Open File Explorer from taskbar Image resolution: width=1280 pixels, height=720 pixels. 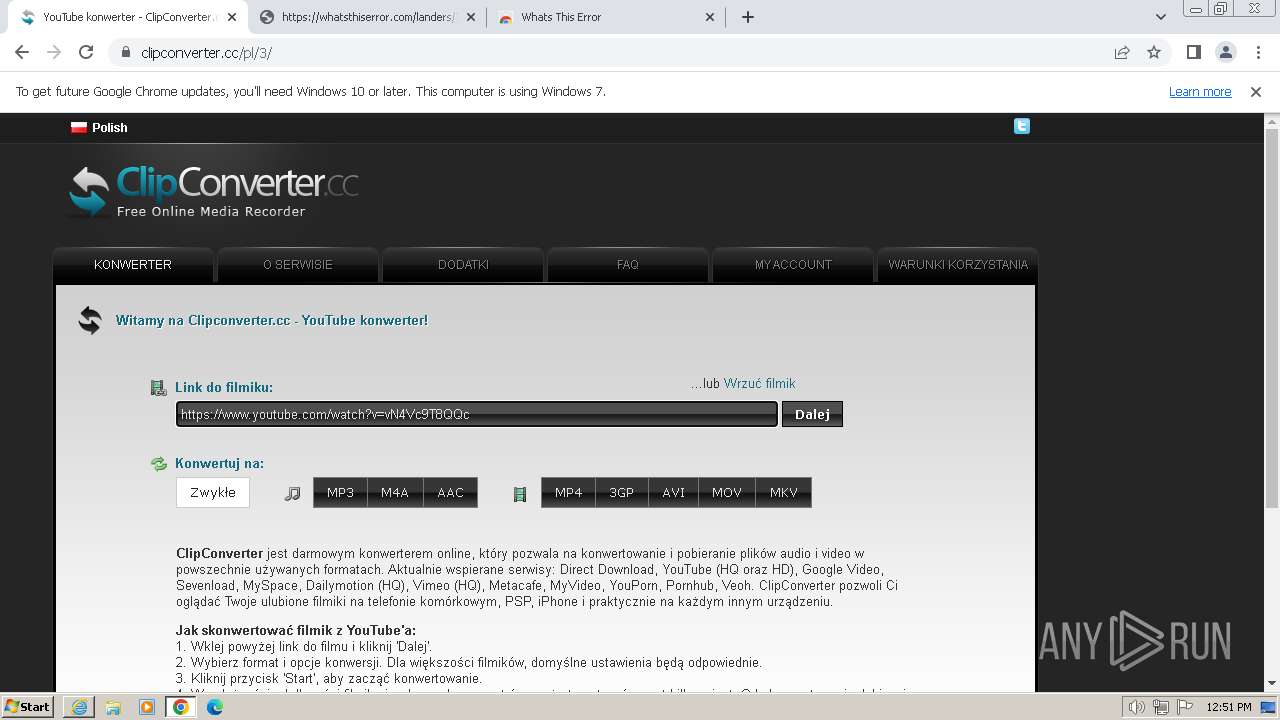coord(113,707)
